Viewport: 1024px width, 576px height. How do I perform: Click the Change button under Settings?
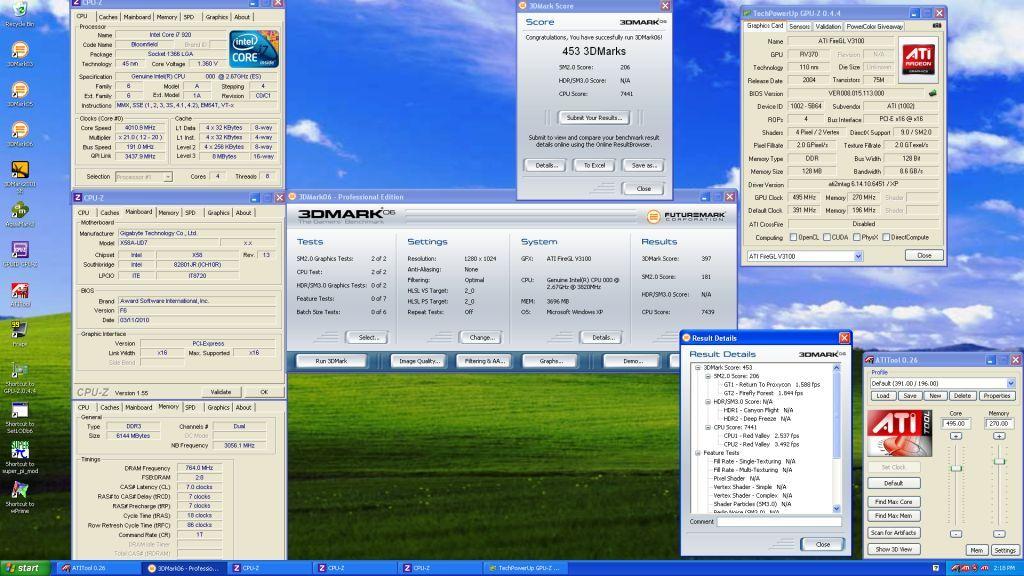tap(481, 338)
